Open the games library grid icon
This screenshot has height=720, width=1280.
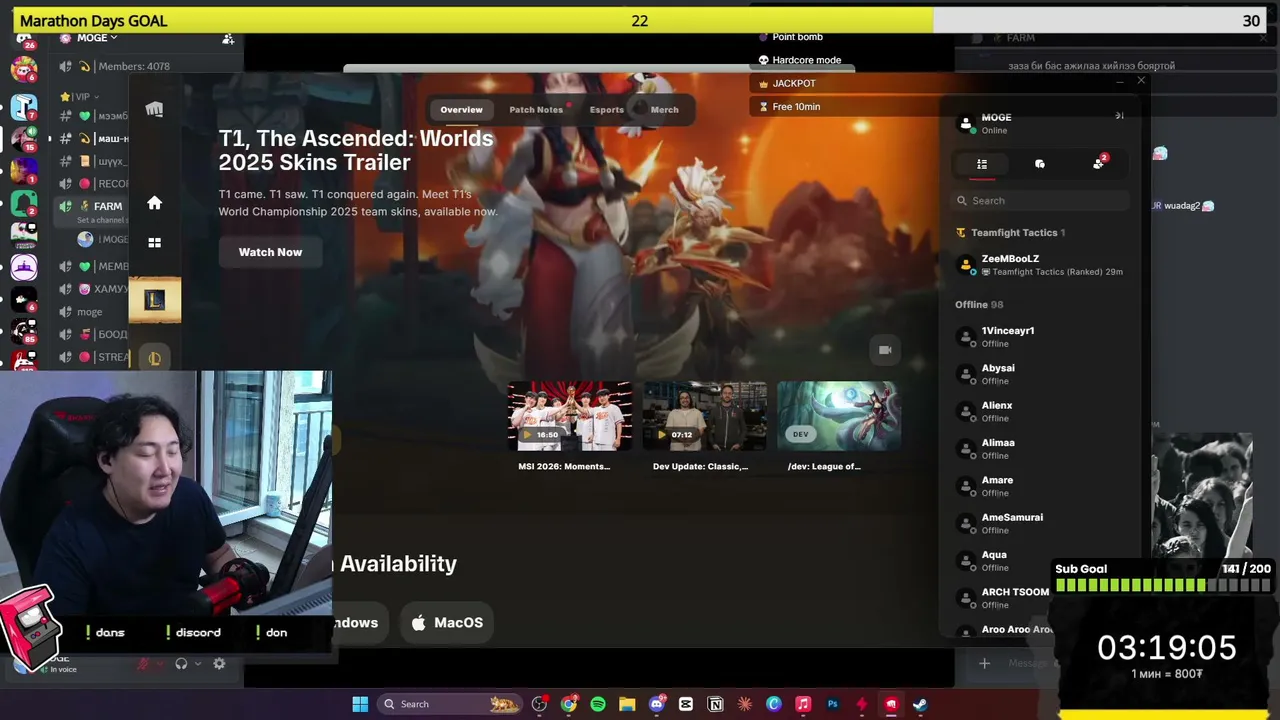[x=154, y=242]
